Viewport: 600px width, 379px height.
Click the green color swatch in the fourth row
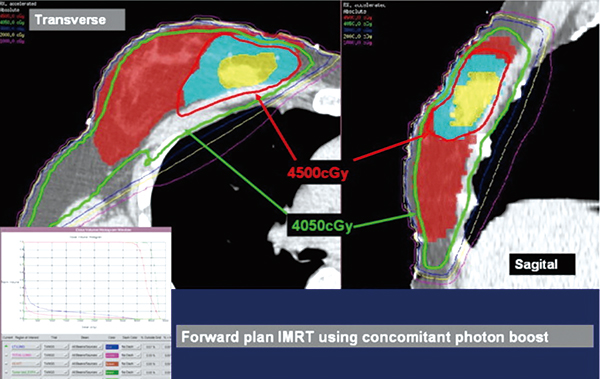click(x=112, y=372)
